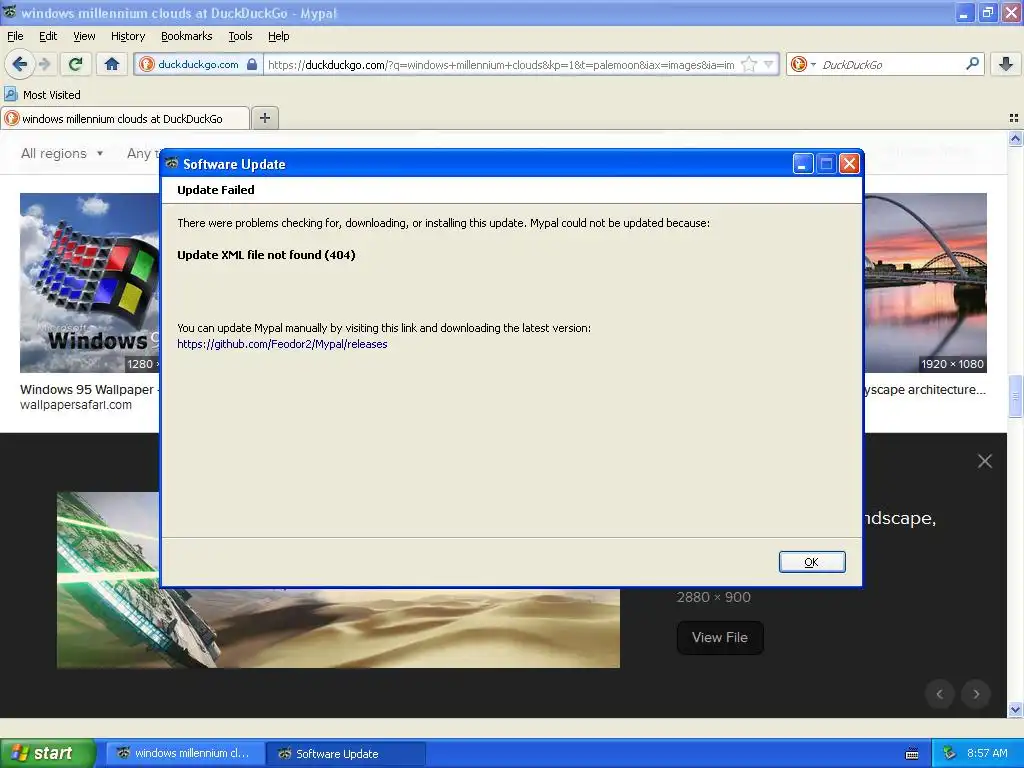Click the URL text in the address bar
This screenshot has height=768, width=1024.
pyautogui.click(x=501, y=65)
